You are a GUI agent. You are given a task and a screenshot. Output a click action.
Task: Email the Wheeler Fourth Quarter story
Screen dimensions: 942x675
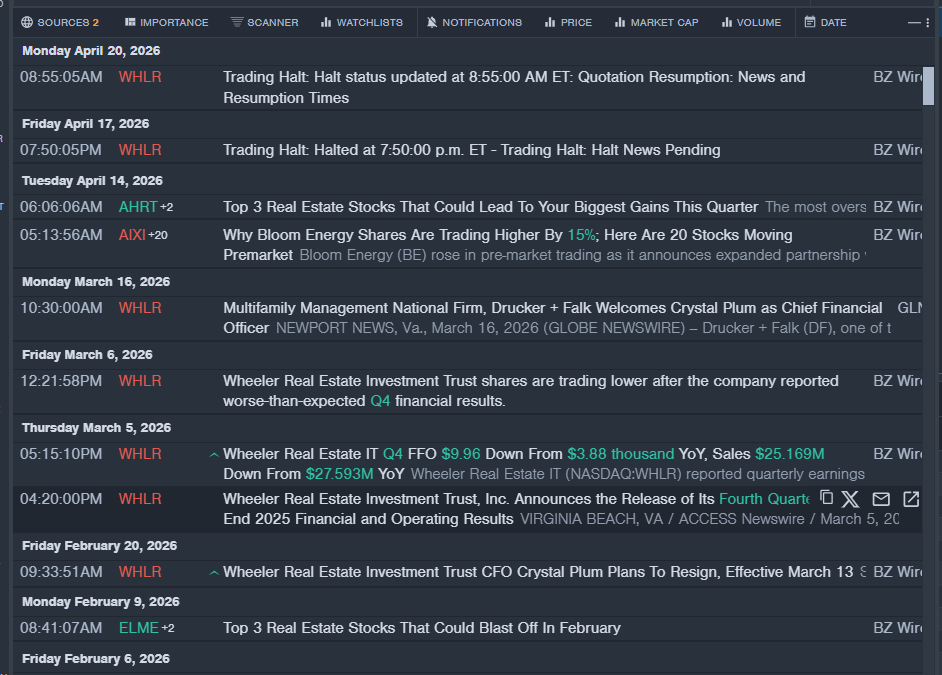(x=881, y=498)
